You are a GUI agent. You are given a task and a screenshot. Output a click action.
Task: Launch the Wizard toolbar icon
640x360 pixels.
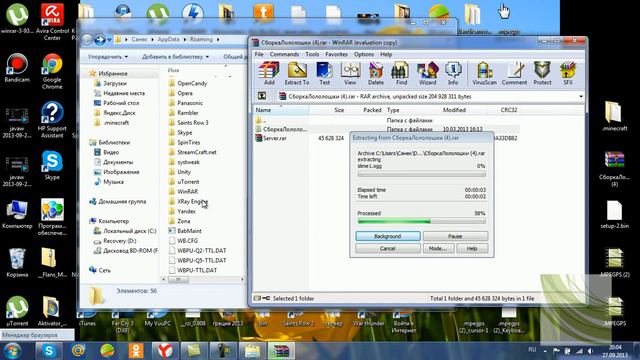tap(427, 73)
